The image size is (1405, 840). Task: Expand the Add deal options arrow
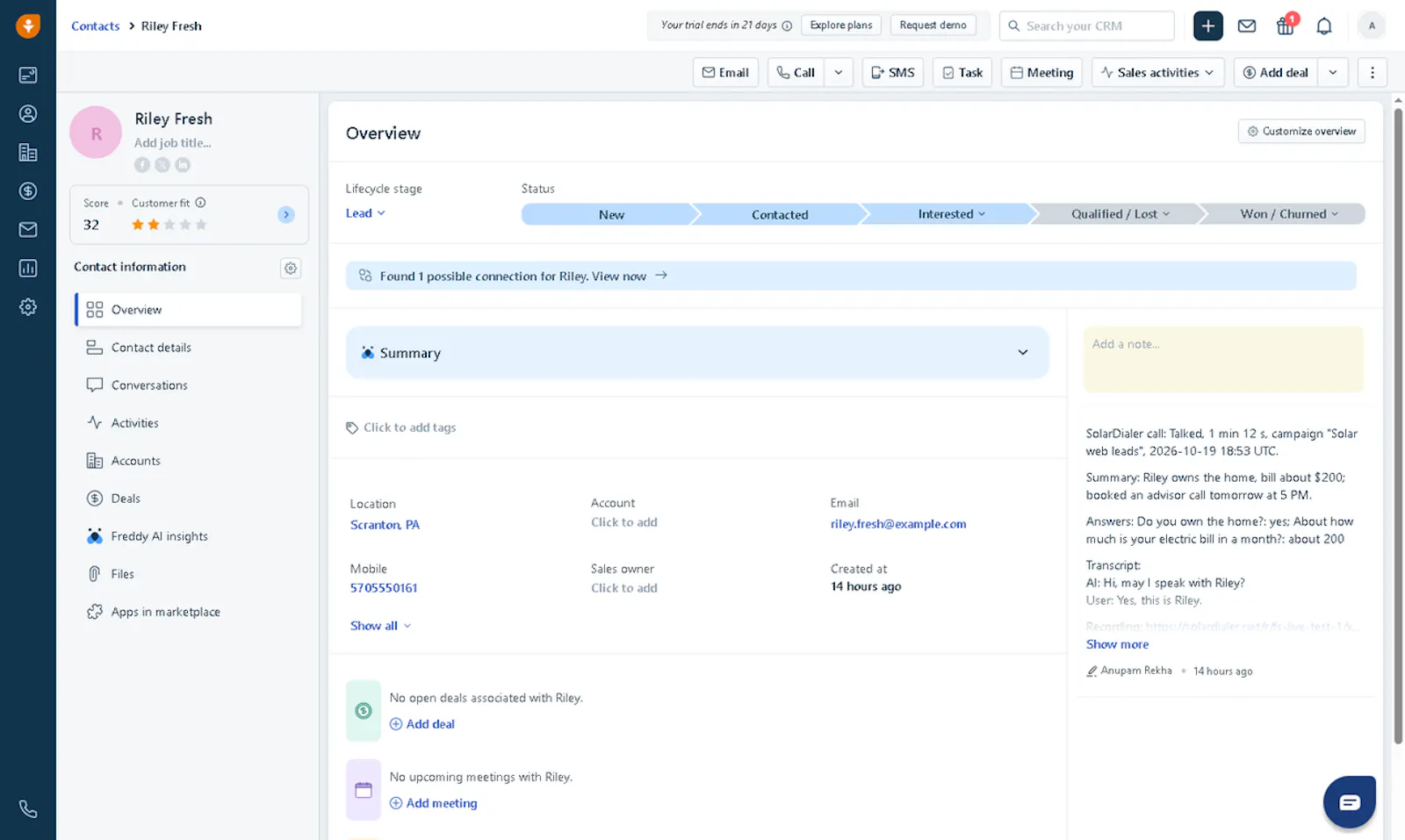click(1333, 73)
